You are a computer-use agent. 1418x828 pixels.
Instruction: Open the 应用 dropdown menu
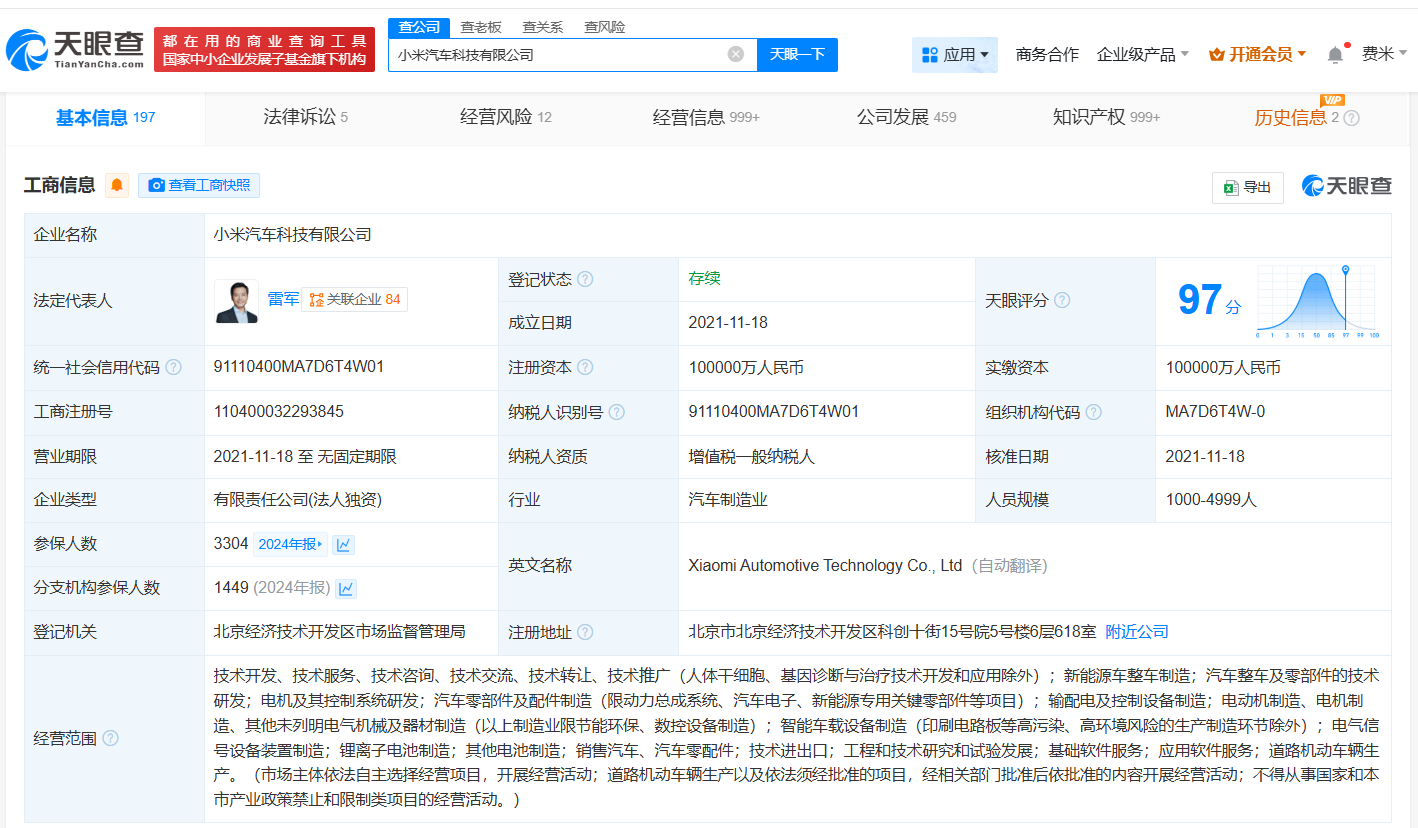955,55
